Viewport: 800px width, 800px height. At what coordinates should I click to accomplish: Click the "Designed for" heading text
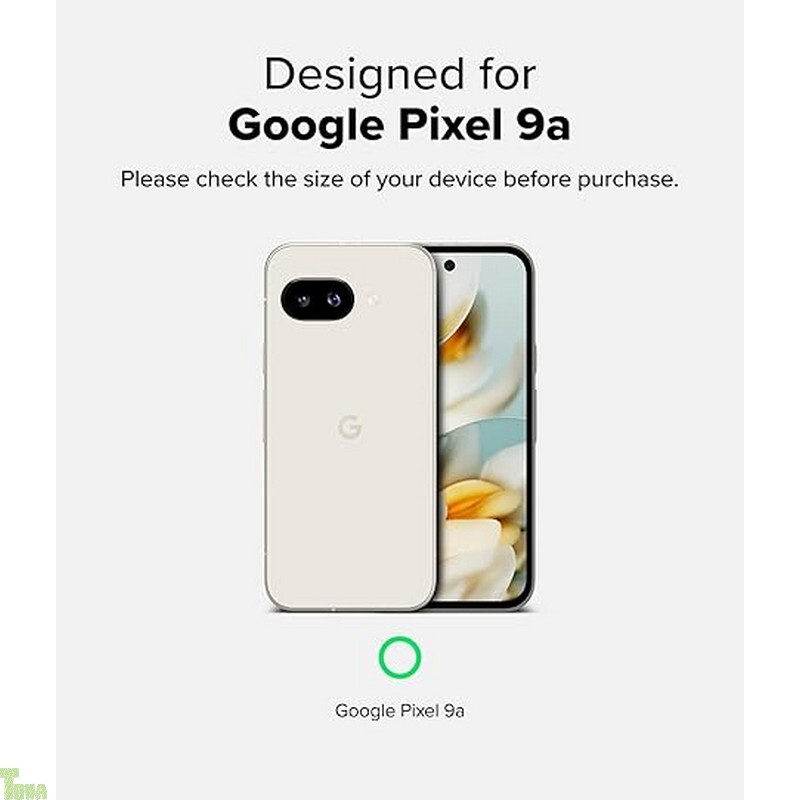(x=400, y=74)
